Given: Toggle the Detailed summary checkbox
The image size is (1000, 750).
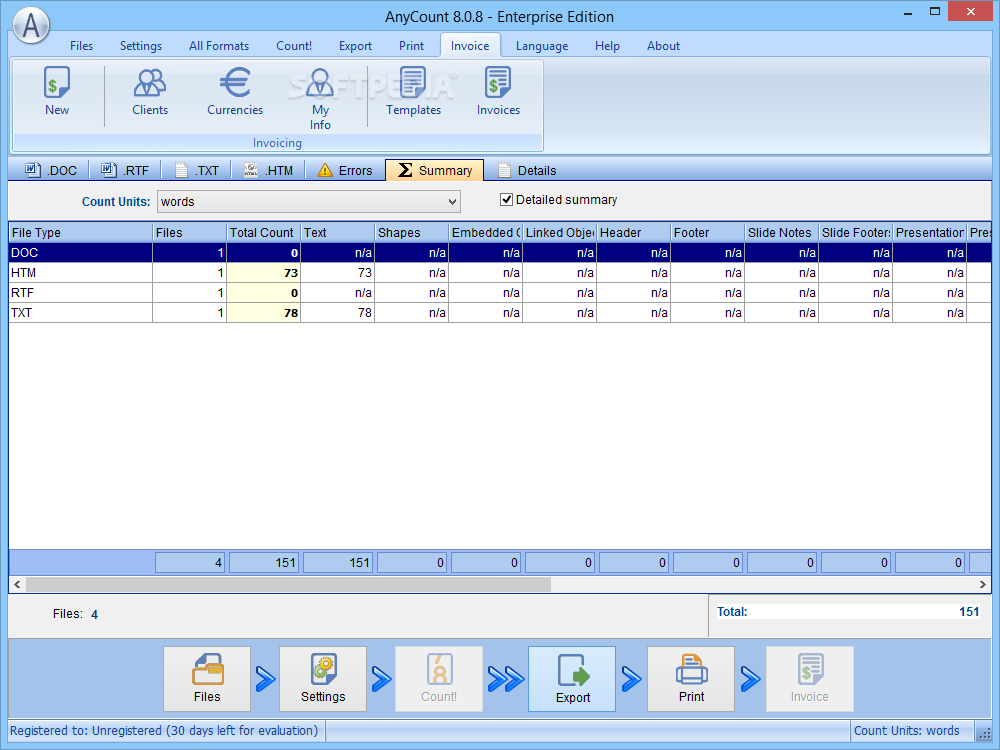Looking at the screenshot, I should [x=506, y=200].
